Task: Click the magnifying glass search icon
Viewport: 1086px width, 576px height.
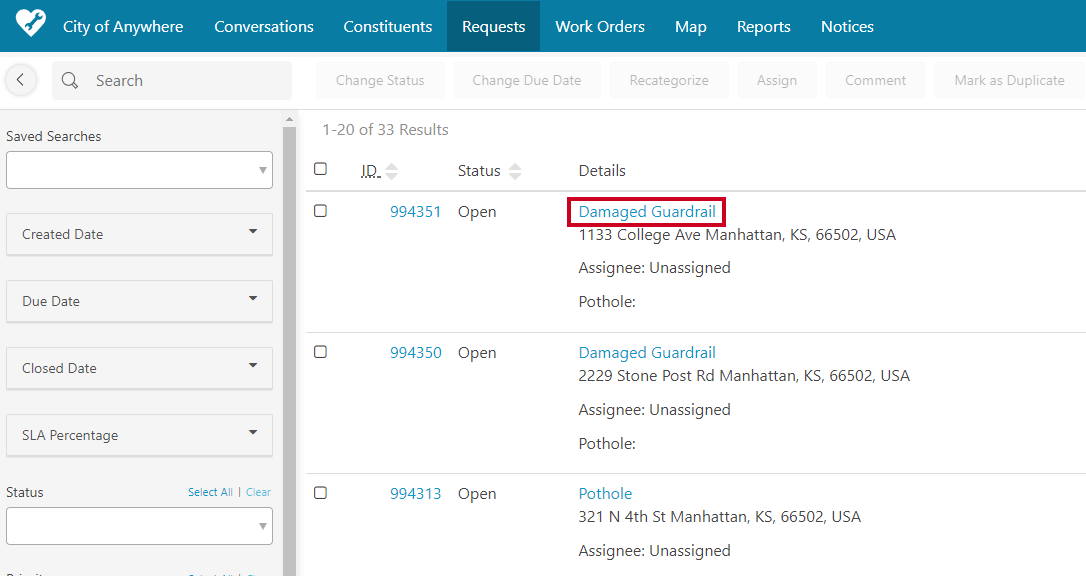Action: [70, 80]
